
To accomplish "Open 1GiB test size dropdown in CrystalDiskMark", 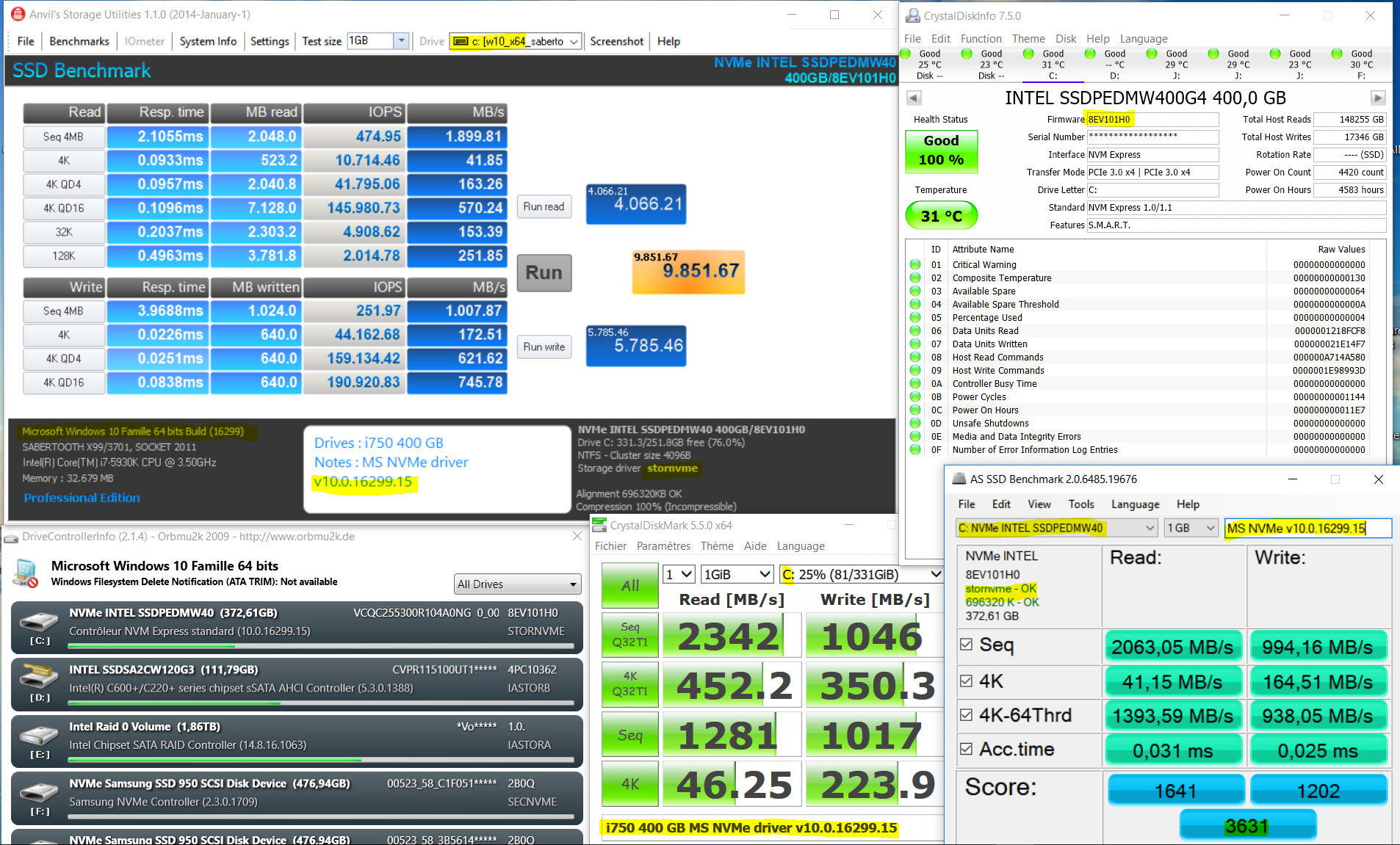I will tap(737, 574).
